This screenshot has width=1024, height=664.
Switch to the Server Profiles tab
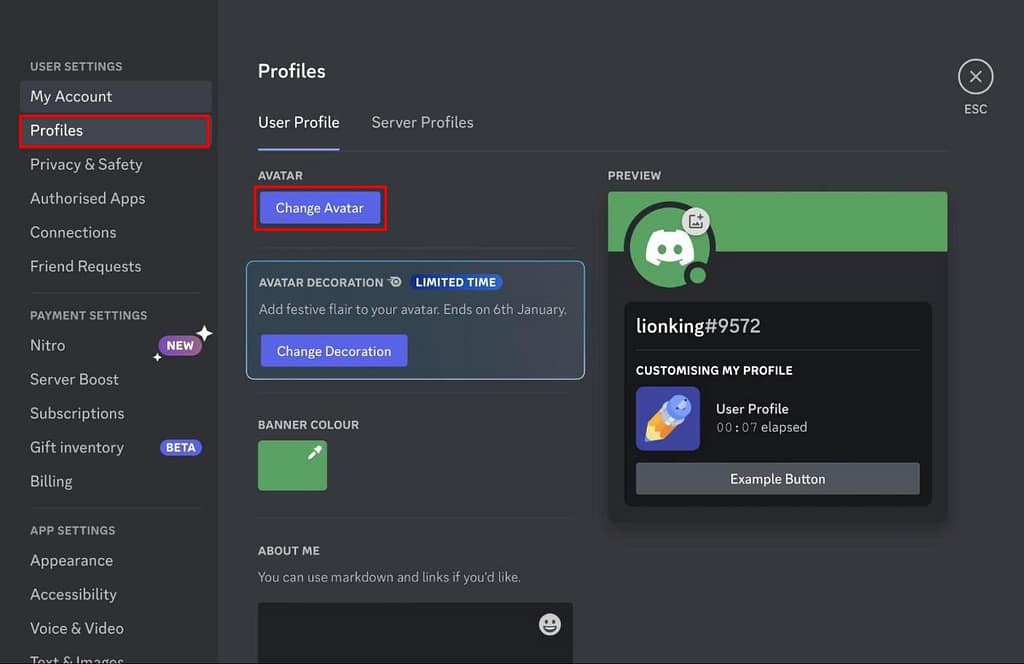(x=423, y=123)
